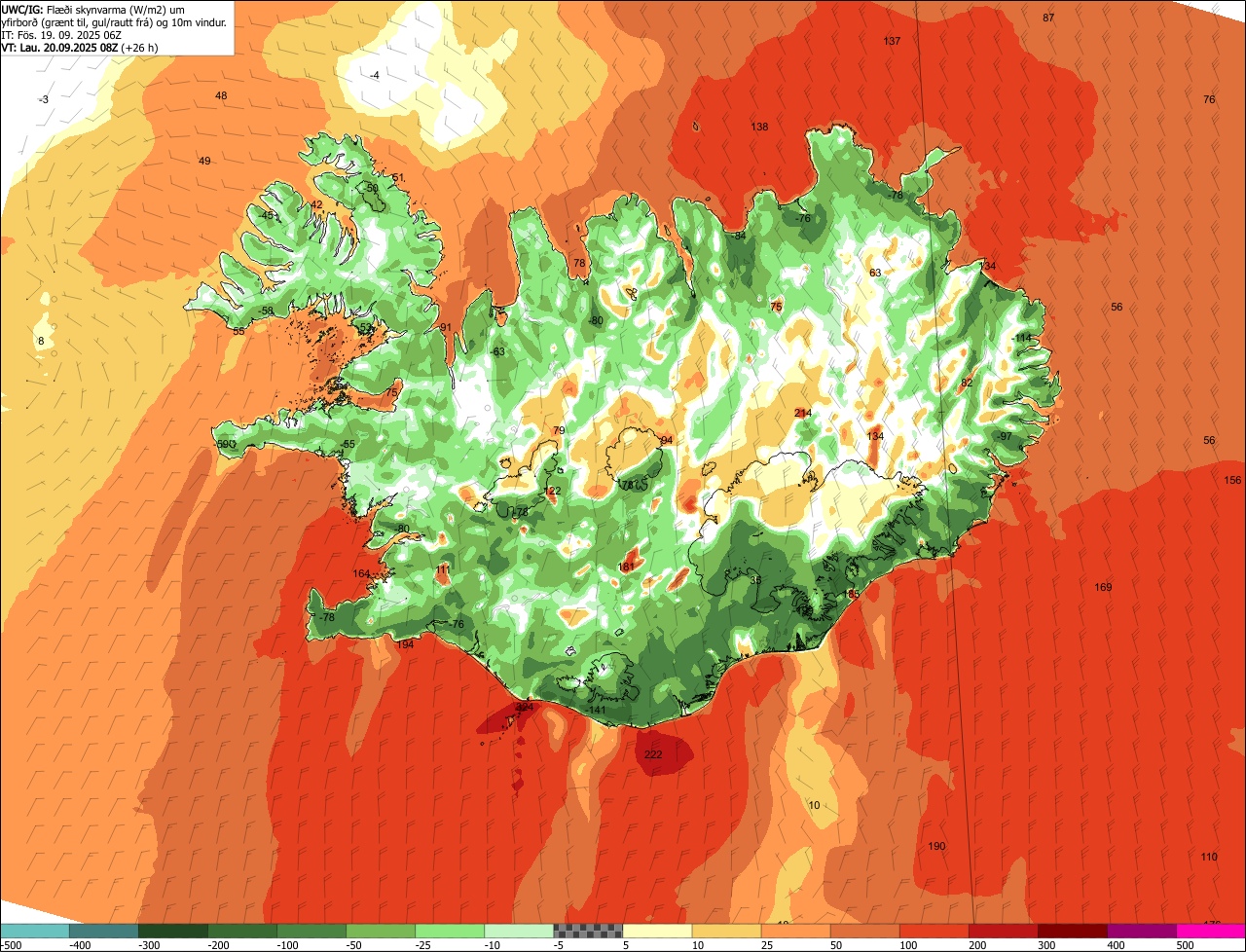Click the map value "82"
1246x952 pixels.
[x=967, y=384]
